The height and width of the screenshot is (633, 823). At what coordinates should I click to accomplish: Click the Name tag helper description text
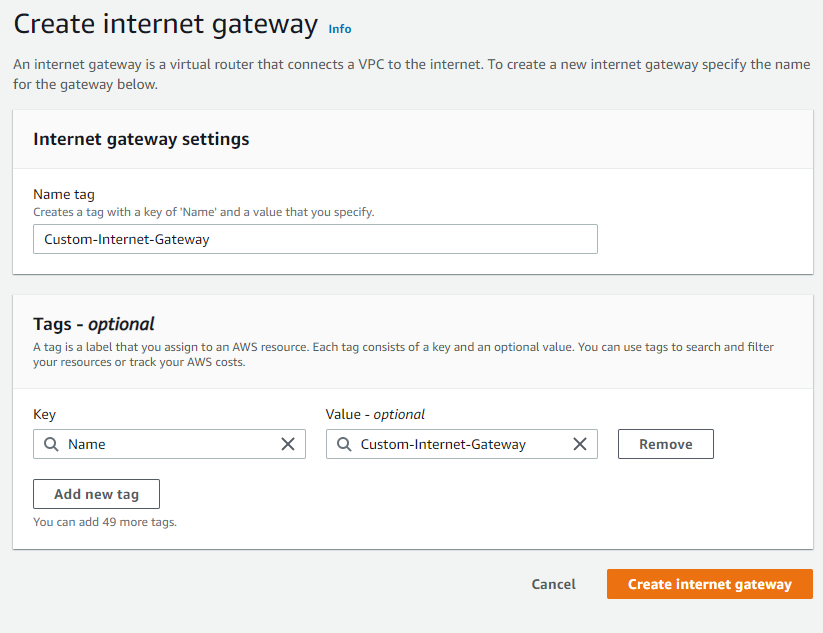[204, 212]
